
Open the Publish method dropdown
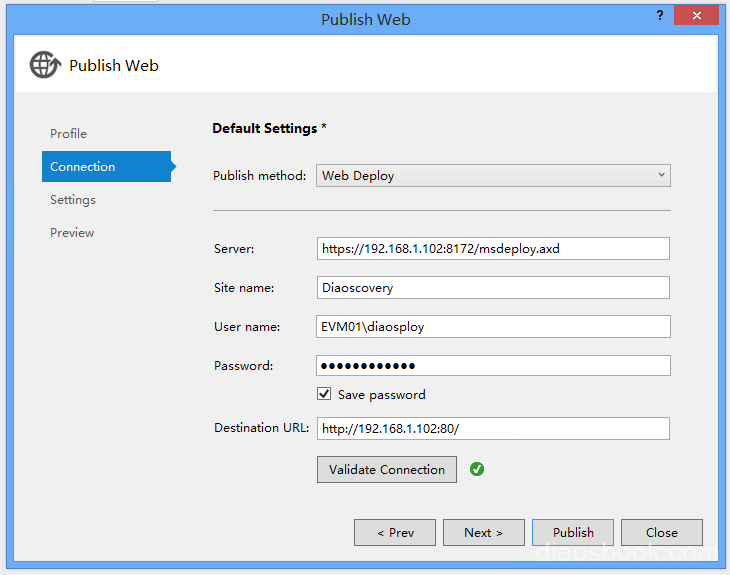point(493,176)
